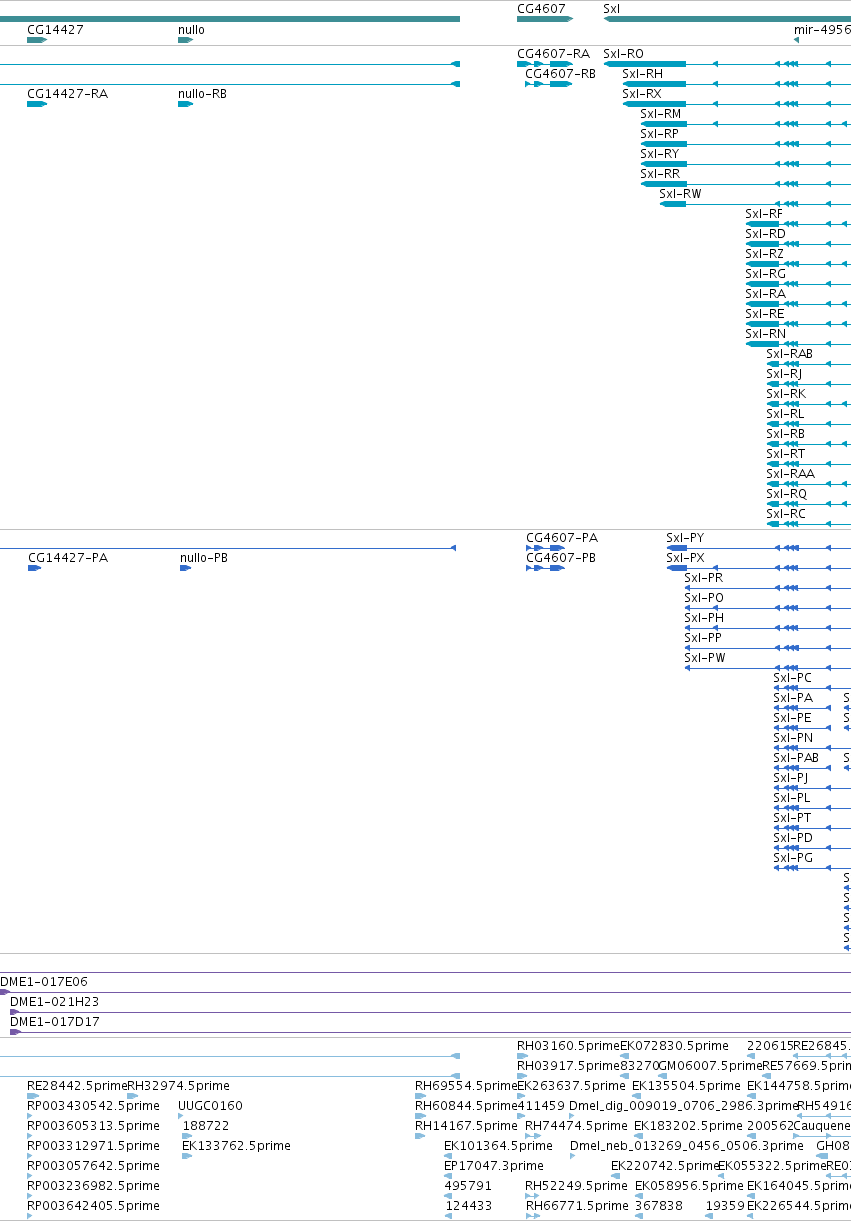Click transcript Sxl-RQ

coord(786,493)
